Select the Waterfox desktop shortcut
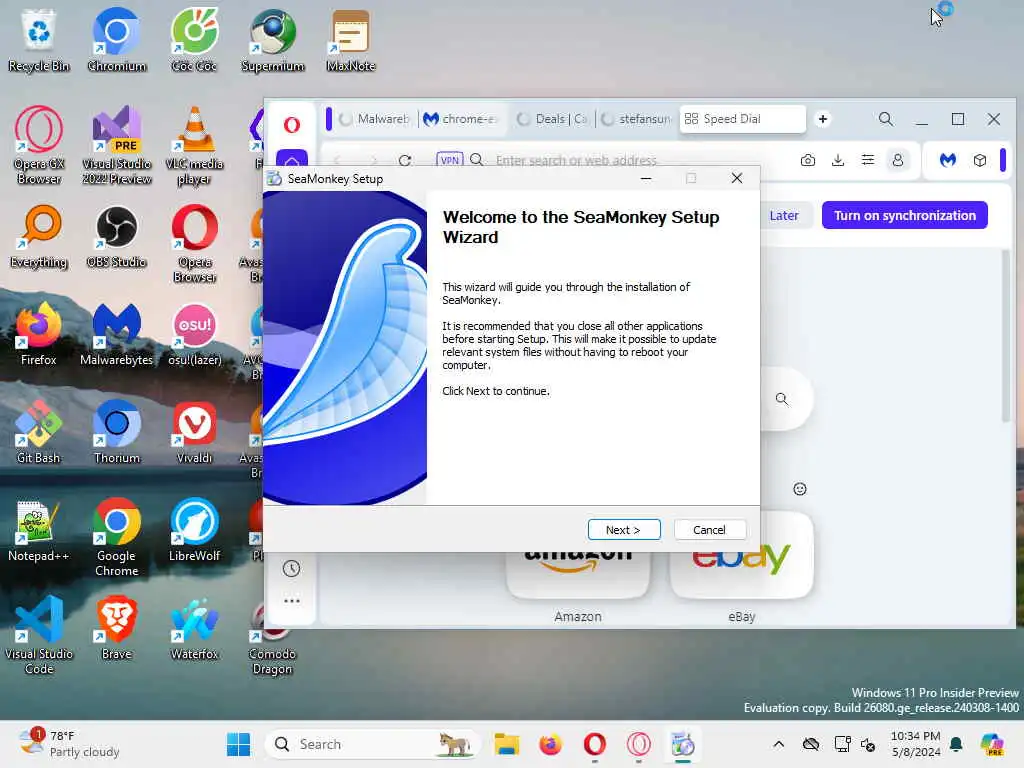The image size is (1024, 768). [195, 628]
